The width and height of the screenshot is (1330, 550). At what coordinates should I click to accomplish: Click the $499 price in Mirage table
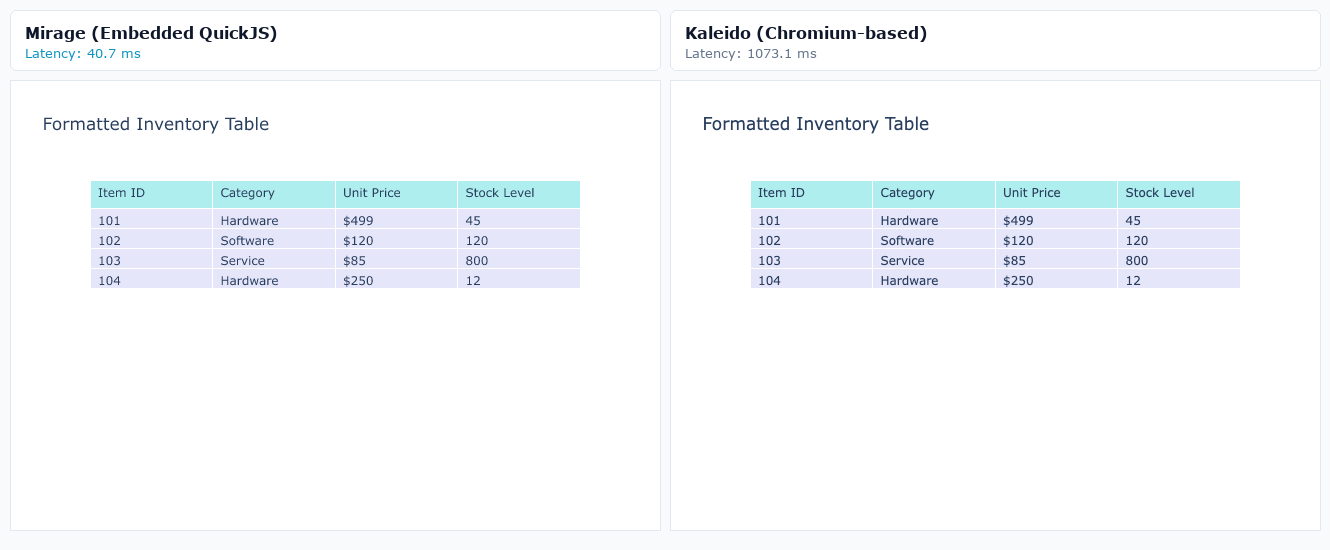(396, 219)
